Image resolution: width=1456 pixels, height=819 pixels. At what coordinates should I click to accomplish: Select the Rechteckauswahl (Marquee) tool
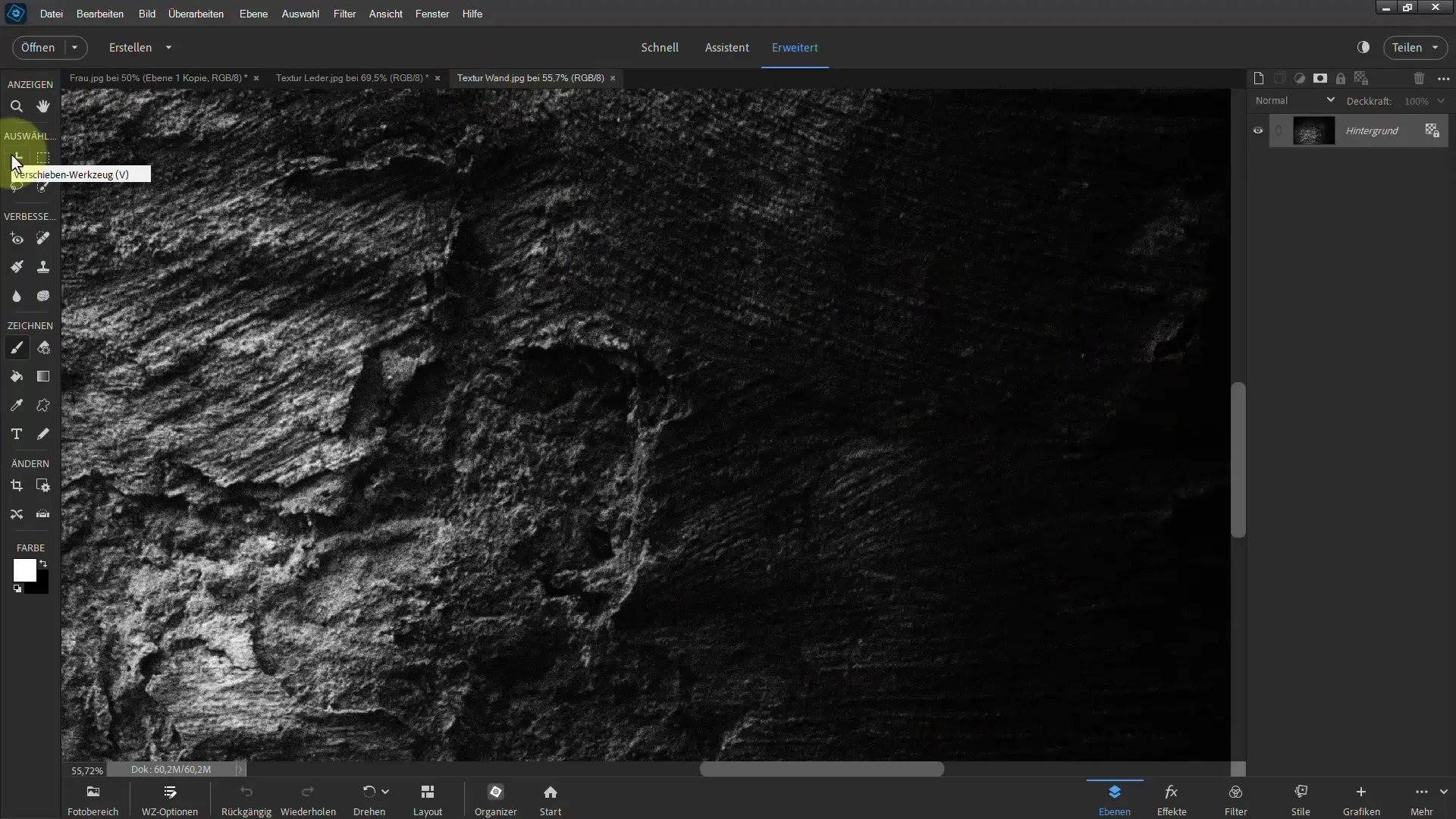[42, 157]
